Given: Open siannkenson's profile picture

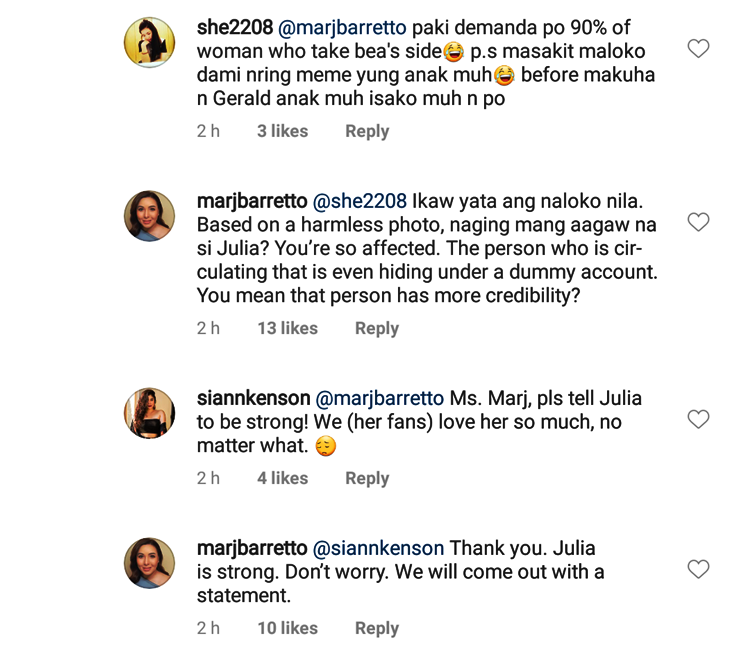Looking at the screenshot, I should pos(150,412).
